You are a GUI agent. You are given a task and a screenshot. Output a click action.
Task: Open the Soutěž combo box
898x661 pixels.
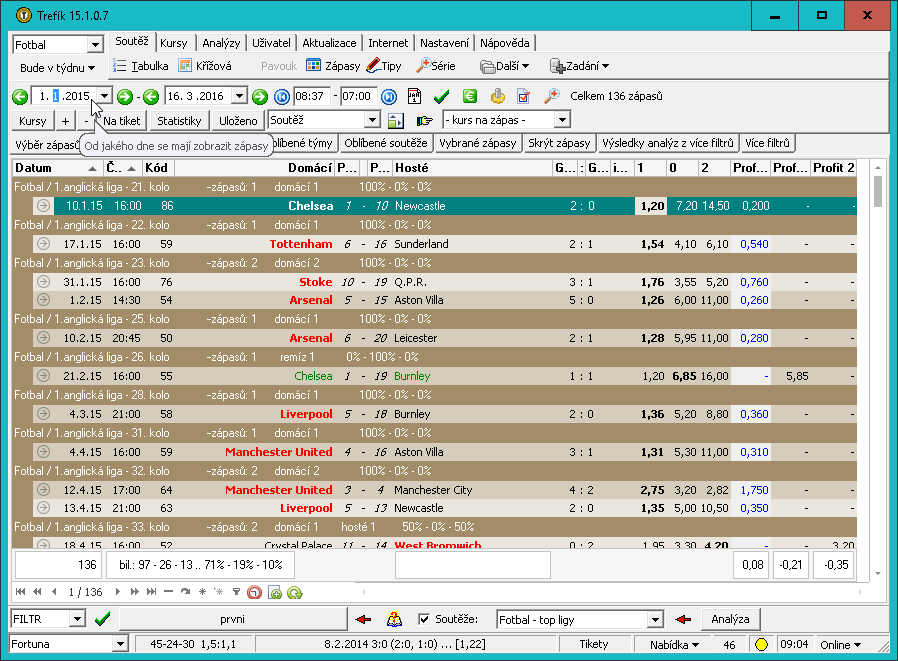pyautogui.click(x=372, y=120)
